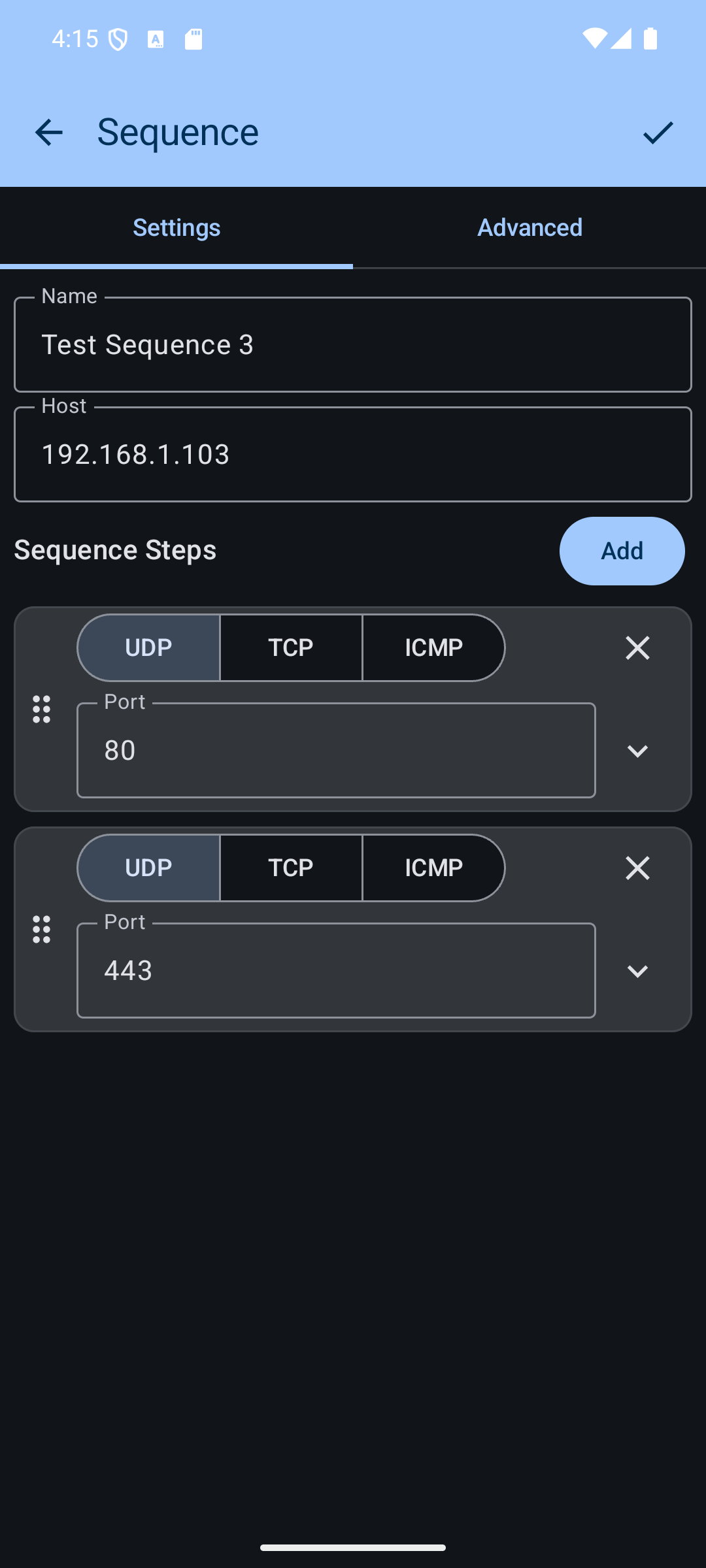The image size is (706, 1568).
Task: Remove the port 443 step
Action: (x=637, y=868)
